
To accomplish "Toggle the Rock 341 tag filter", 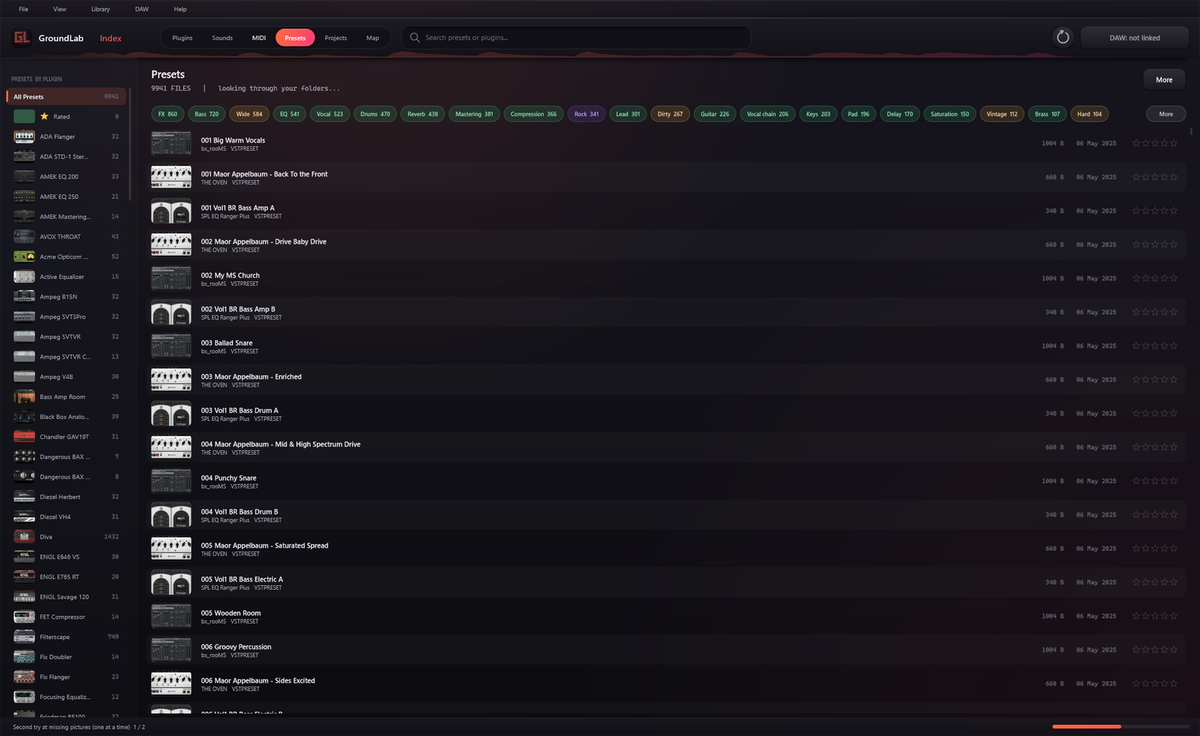I will click(587, 114).
